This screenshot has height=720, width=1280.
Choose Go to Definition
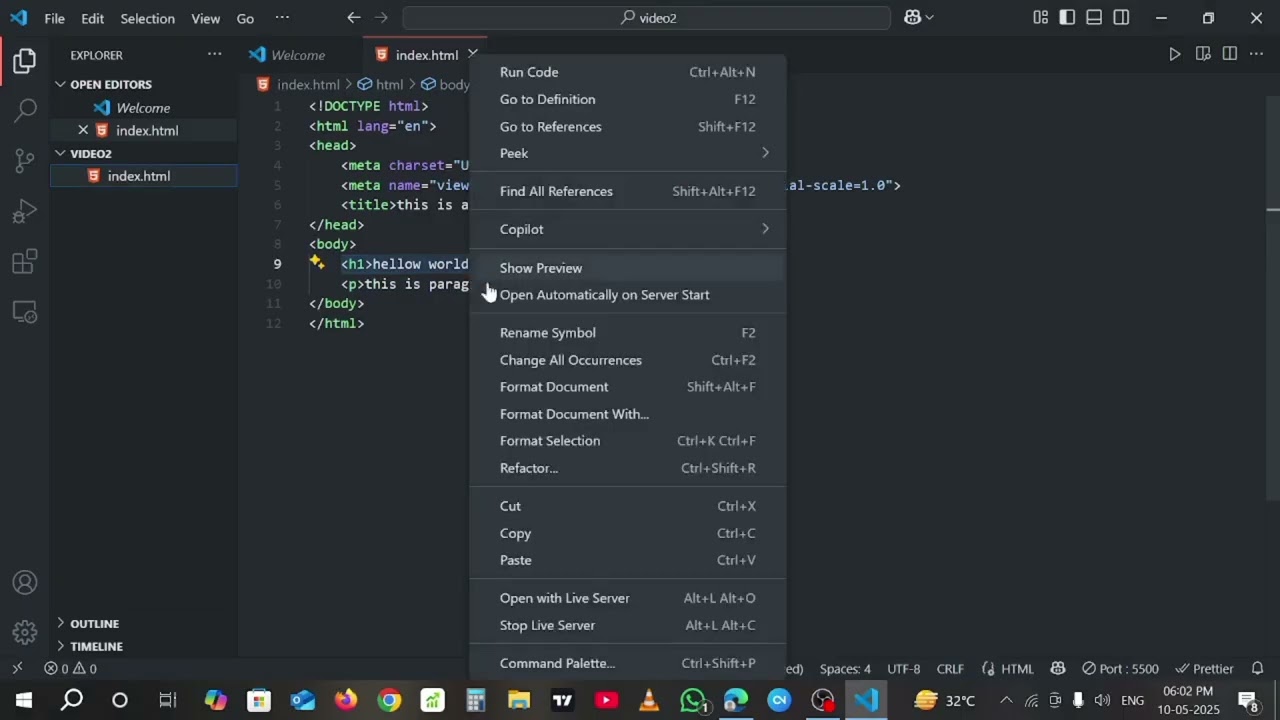point(628,99)
